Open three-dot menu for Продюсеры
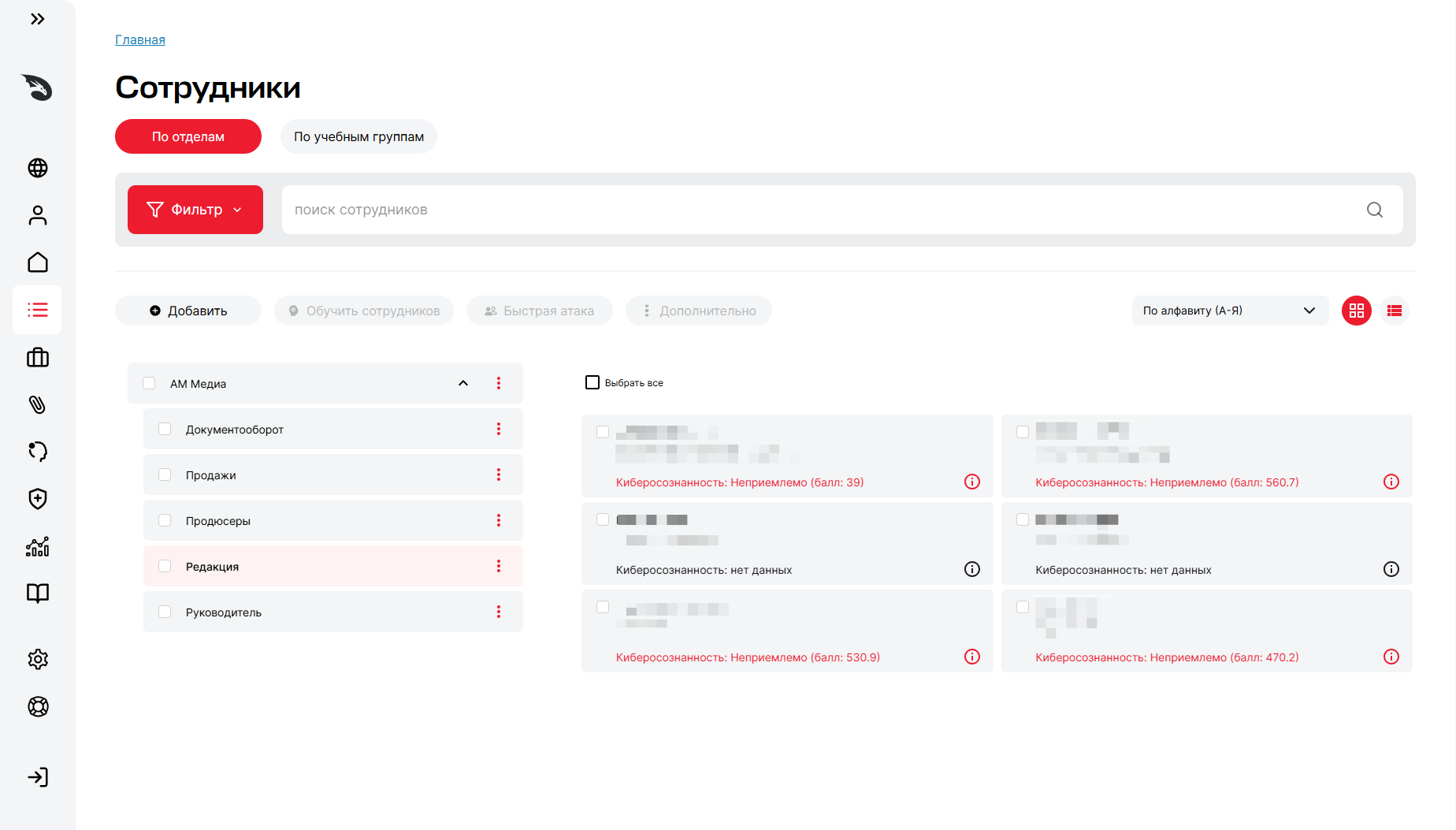Viewport: 1456px width, 830px height. click(498, 520)
